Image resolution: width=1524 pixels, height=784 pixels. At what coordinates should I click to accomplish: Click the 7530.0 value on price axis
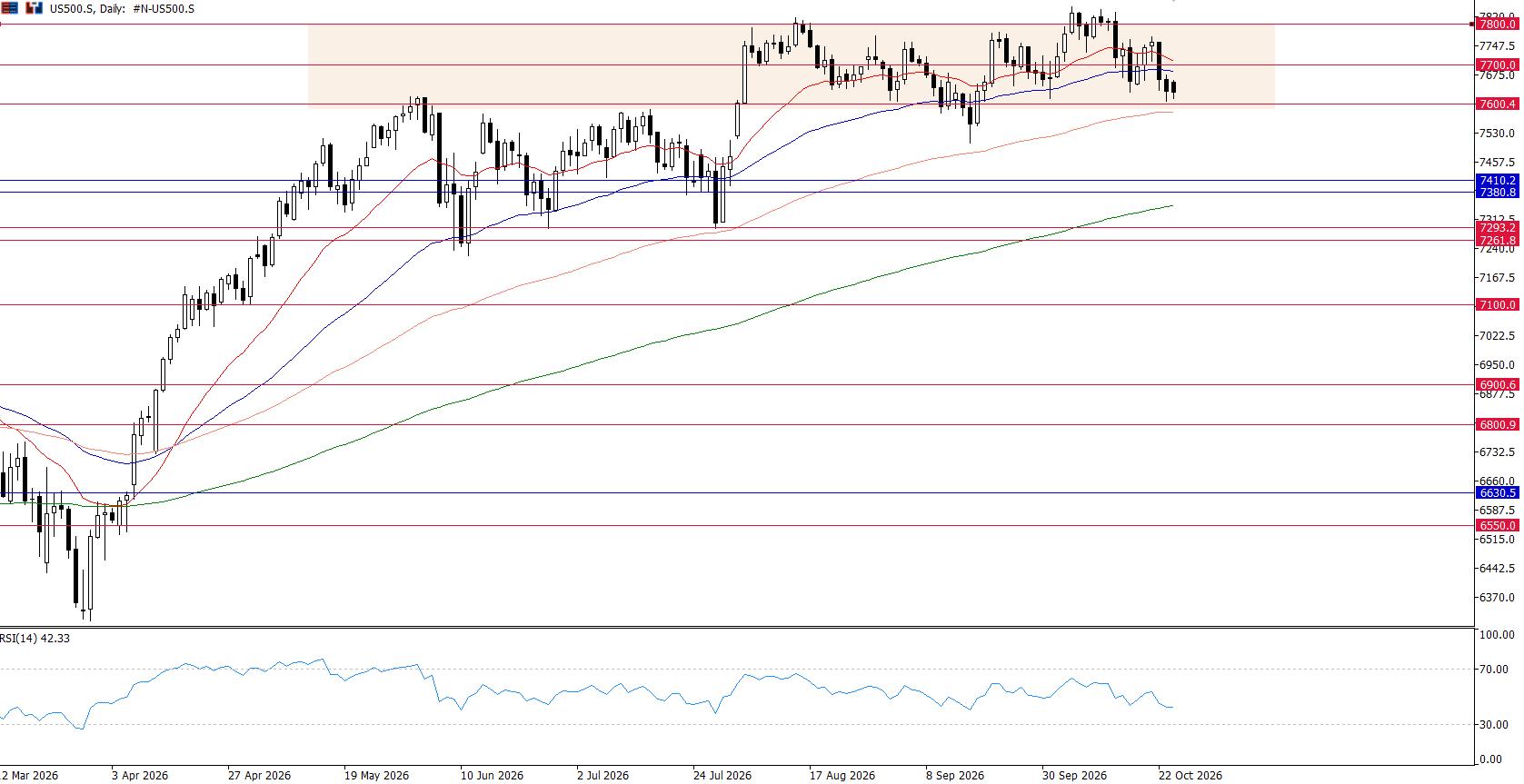click(1497, 134)
